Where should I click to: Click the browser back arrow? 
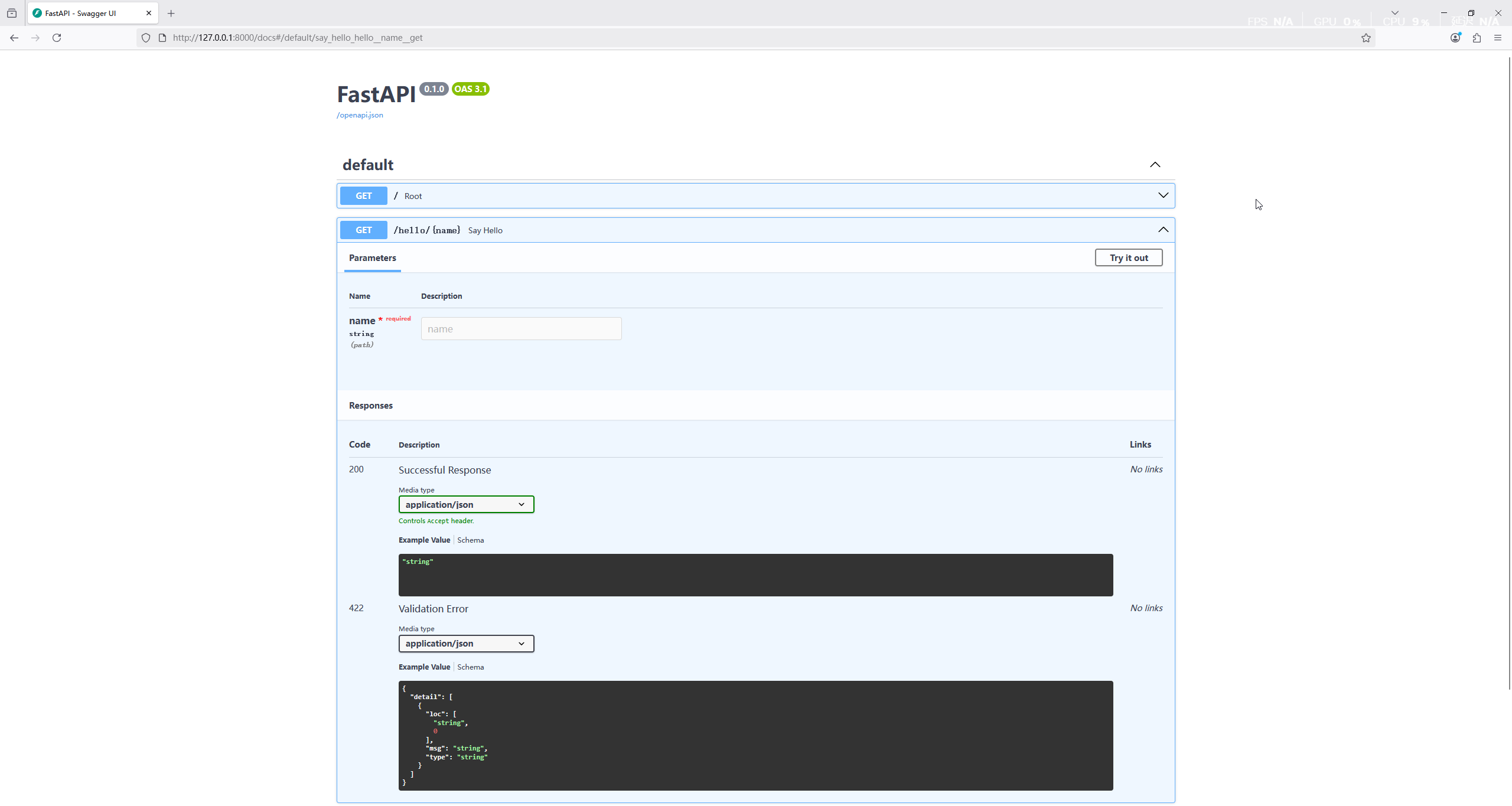[14, 38]
